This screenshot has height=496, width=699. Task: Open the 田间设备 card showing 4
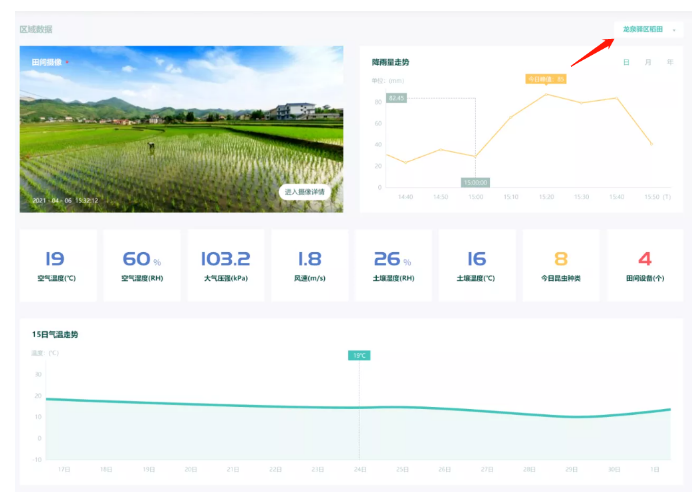point(645,265)
